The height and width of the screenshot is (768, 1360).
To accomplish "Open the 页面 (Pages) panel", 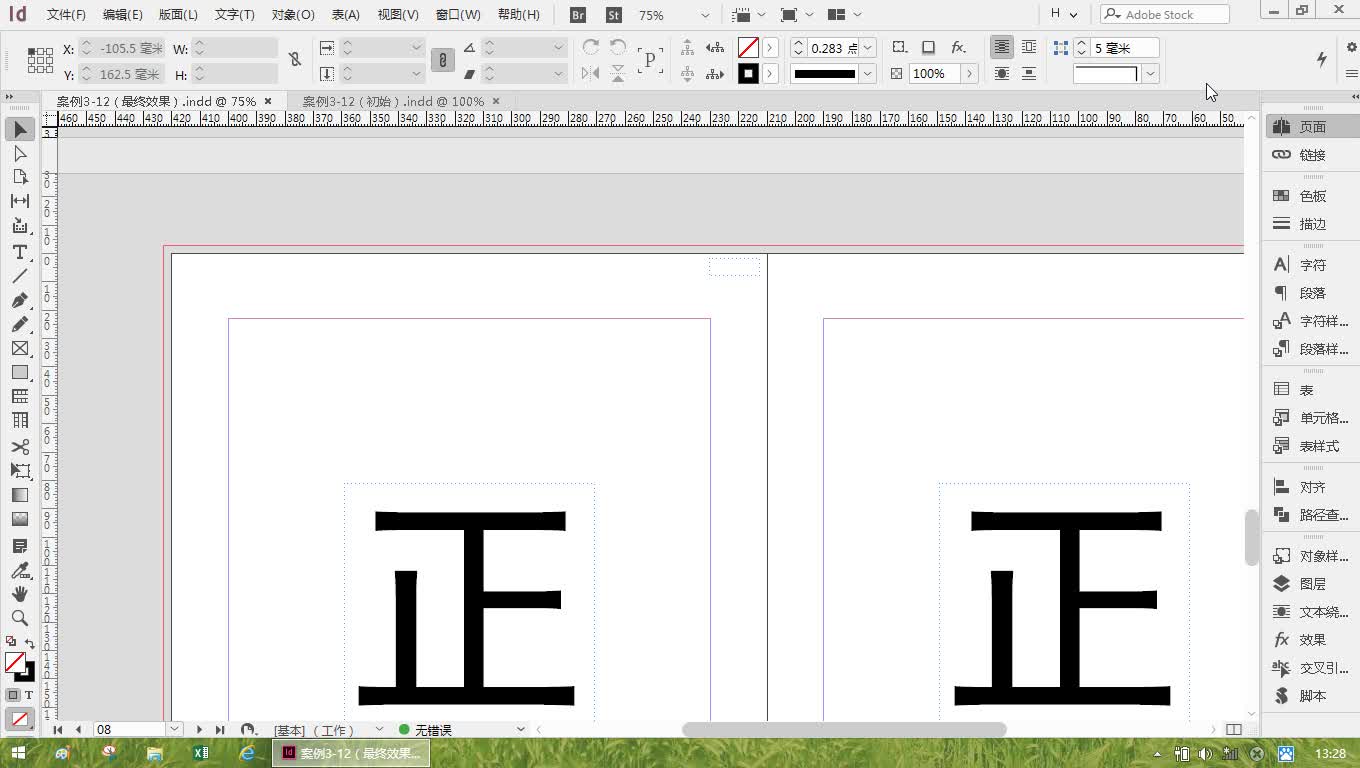I will click(1310, 126).
